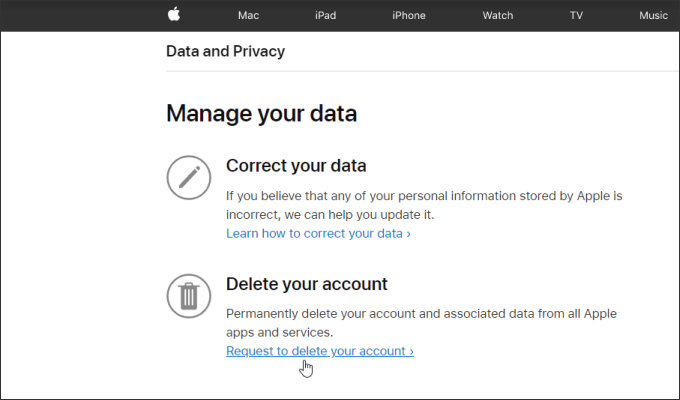This screenshot has width=680, height=400.
Task: Click the Correct your data heading
Action: pos(296,166)
